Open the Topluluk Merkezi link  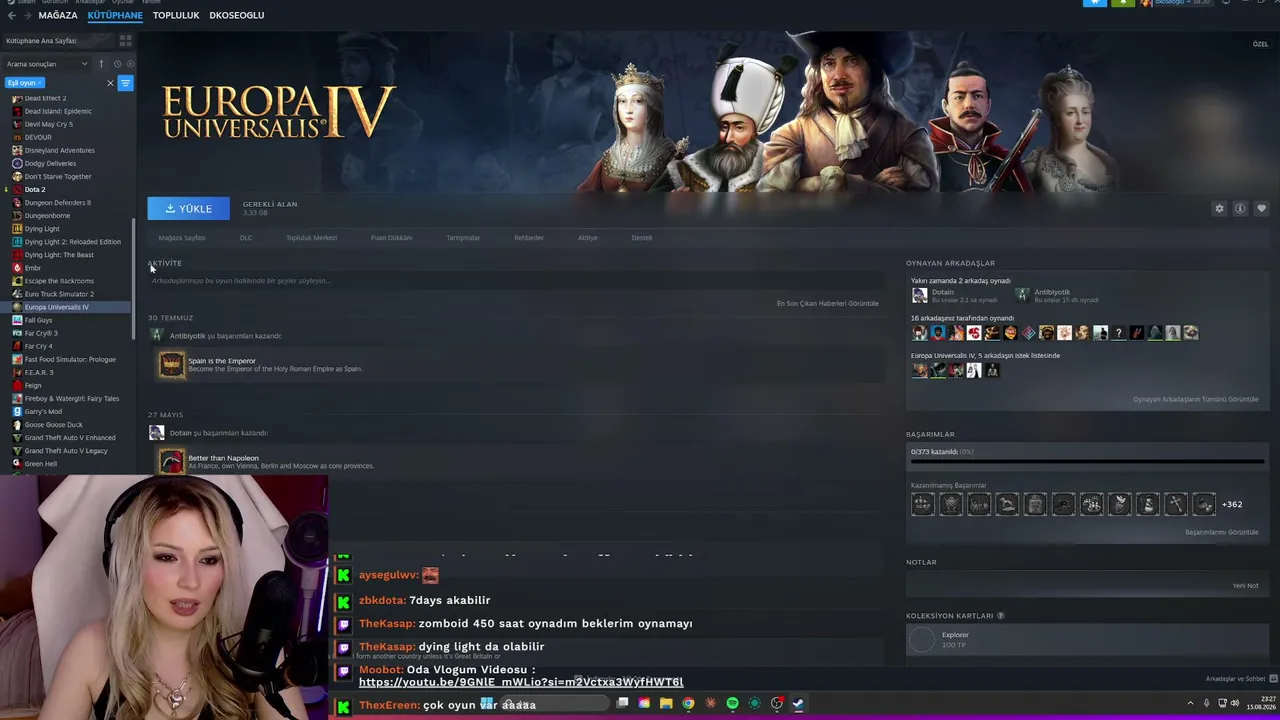pyautogui.click(x=312, y=238)
